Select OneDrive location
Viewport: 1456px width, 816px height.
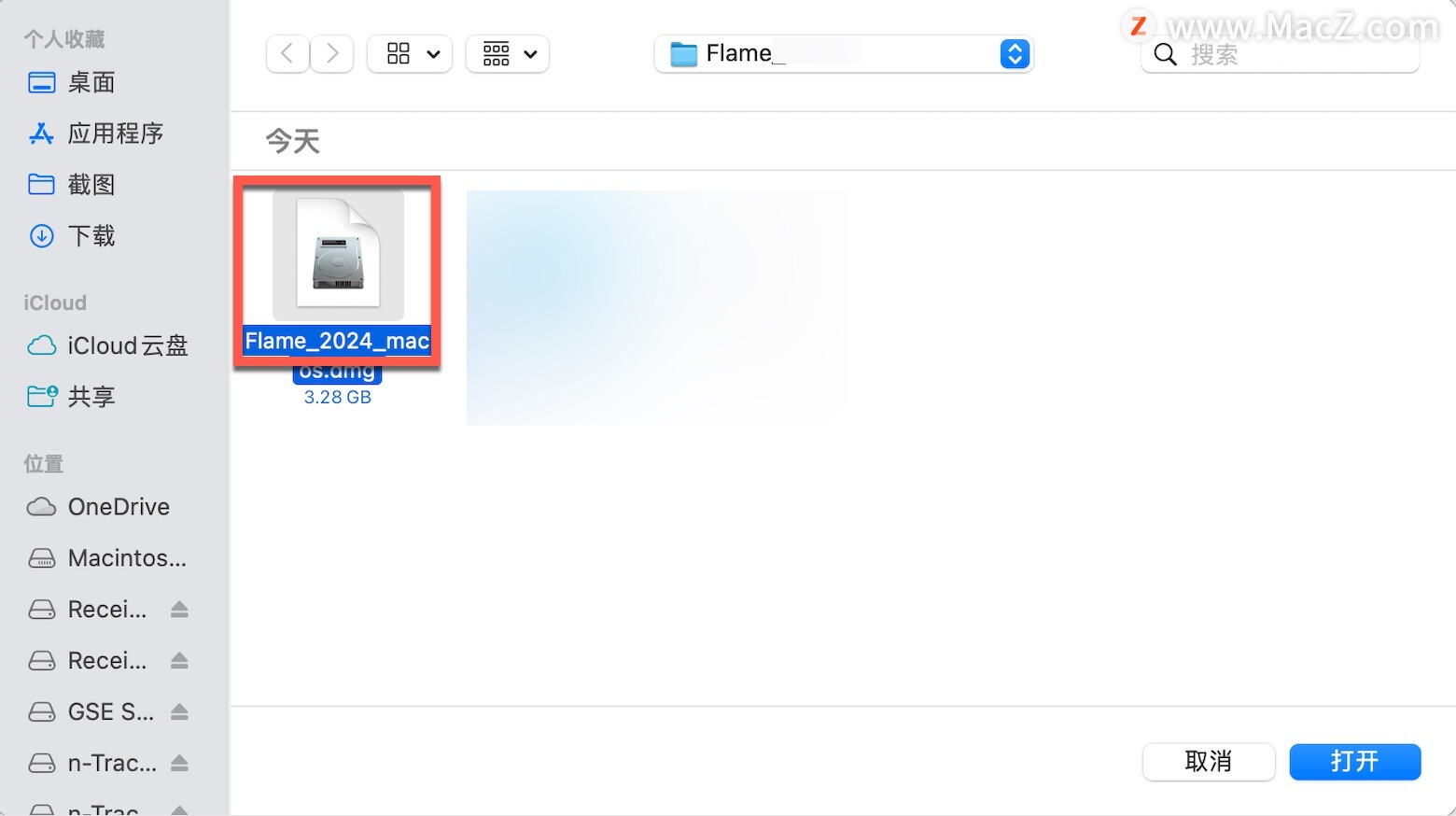tap(119, 507)
